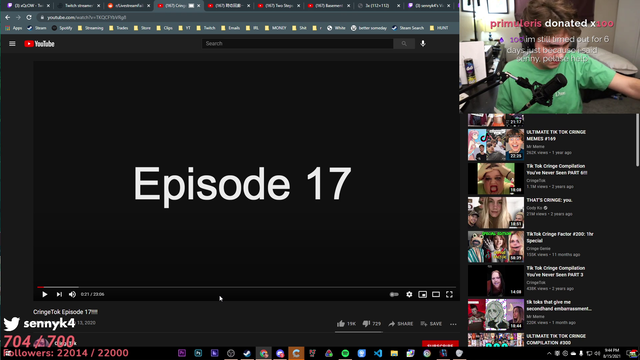This screenshot has width=640, height=360.
Task: Expand the Emails bookmarks folder
Action: (231, 28)
